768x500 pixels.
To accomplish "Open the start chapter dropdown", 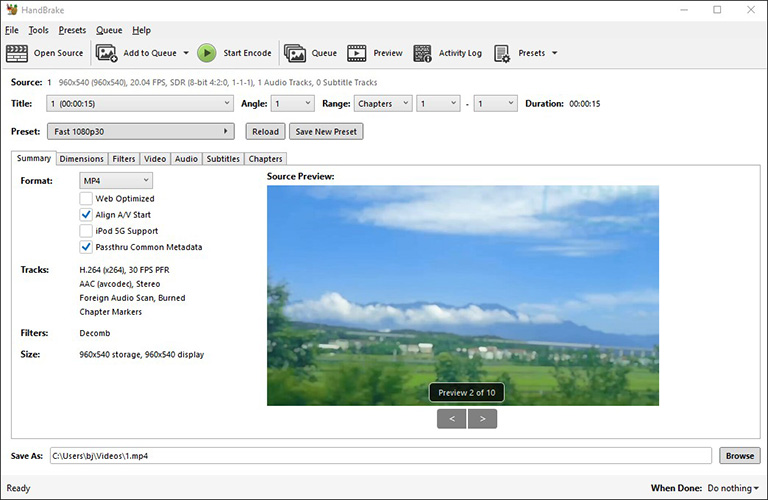I will (438, 103).
